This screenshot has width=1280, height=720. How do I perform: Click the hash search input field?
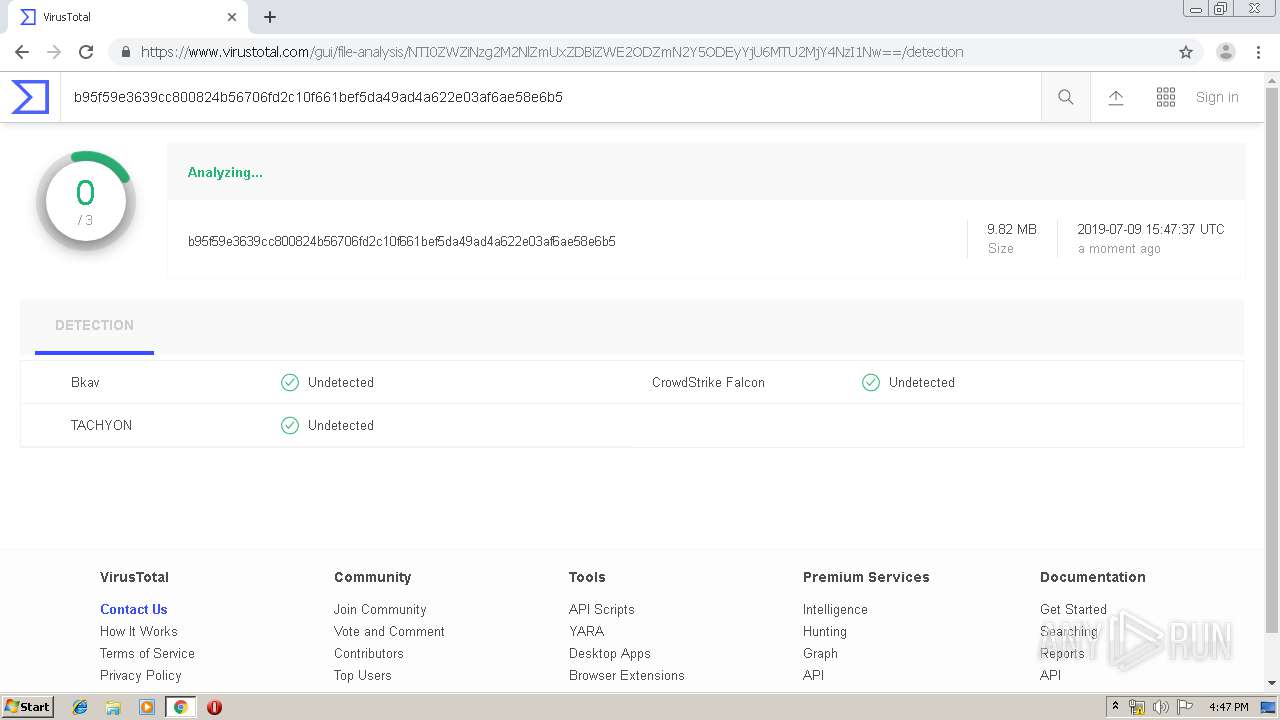[550, 97]
